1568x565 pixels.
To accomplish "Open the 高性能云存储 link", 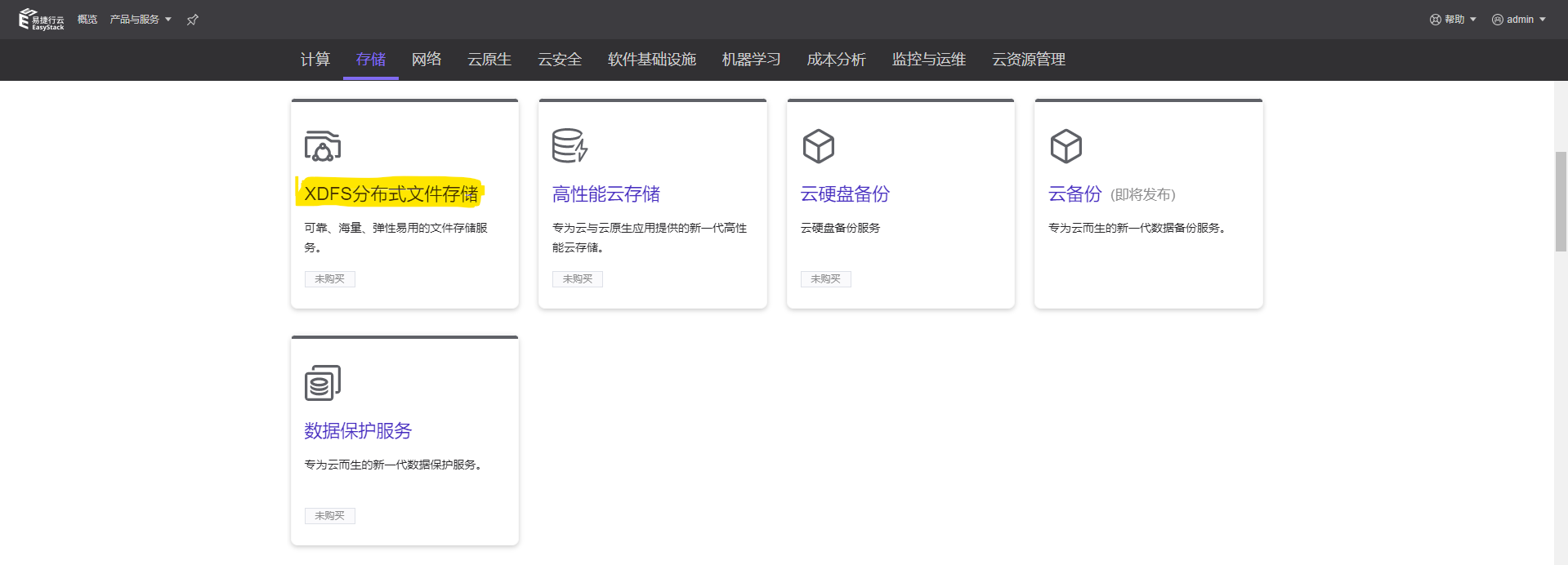I will 606,194.
